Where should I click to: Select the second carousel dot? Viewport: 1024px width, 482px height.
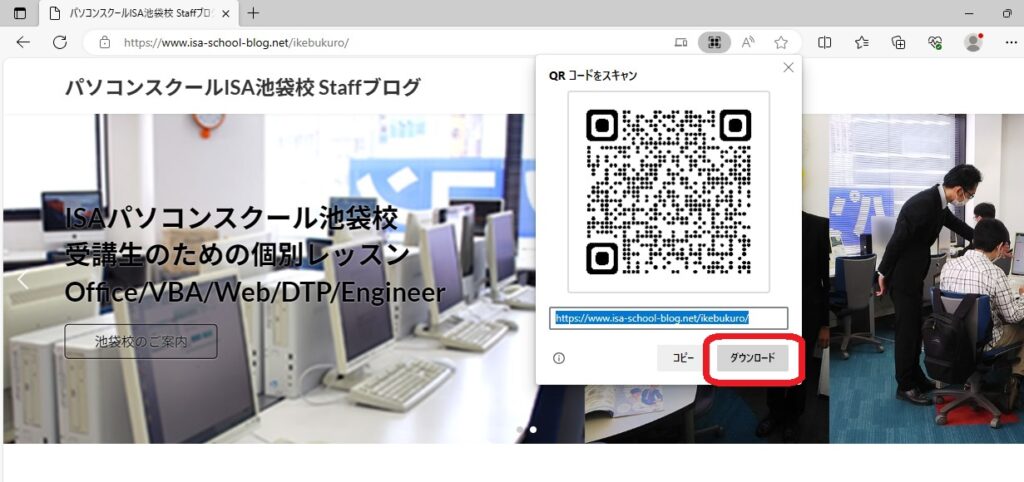pyautogui.click(x=534, y=430)
